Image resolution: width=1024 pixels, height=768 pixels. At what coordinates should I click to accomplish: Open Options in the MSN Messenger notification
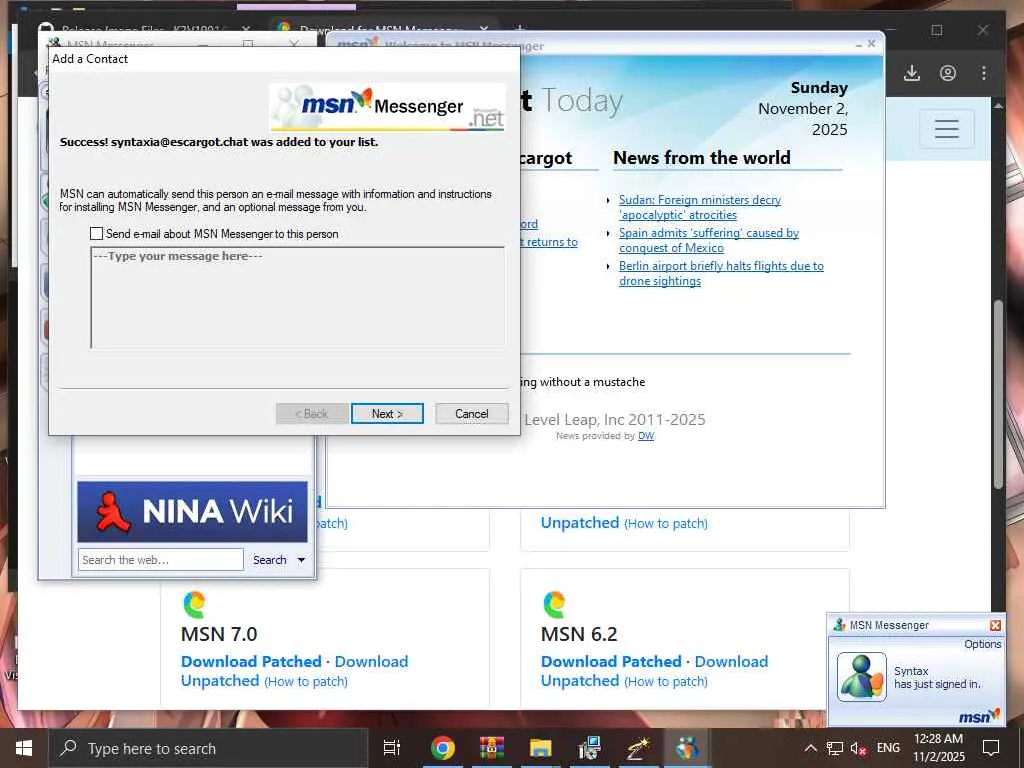pos(982,644)
